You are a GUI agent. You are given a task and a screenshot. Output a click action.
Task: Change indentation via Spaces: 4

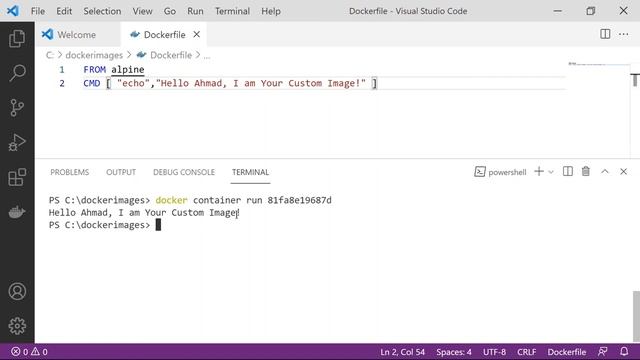(453, 351)
